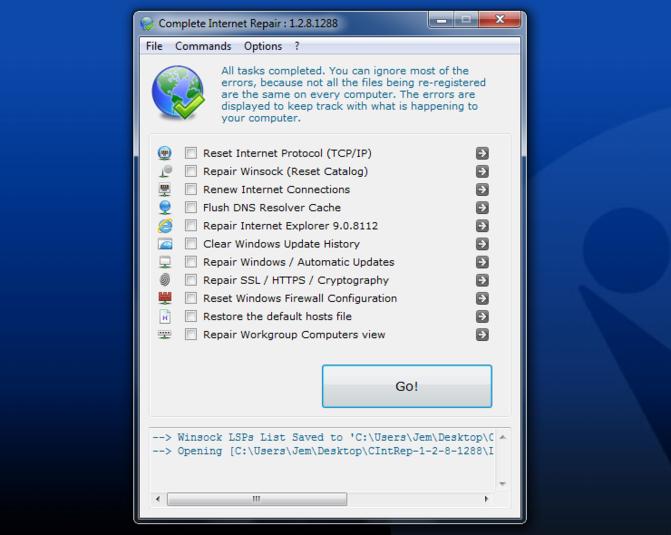Click arrow button for Flush DNS Resolver Cache
The width and height of the screenshot is (671, 535).
pyautogui.click(x=482, y=208)
